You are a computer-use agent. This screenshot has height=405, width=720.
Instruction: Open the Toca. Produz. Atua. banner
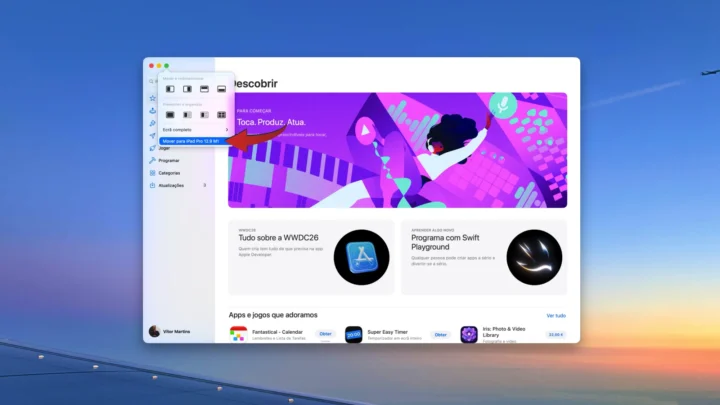click(397, 150)
